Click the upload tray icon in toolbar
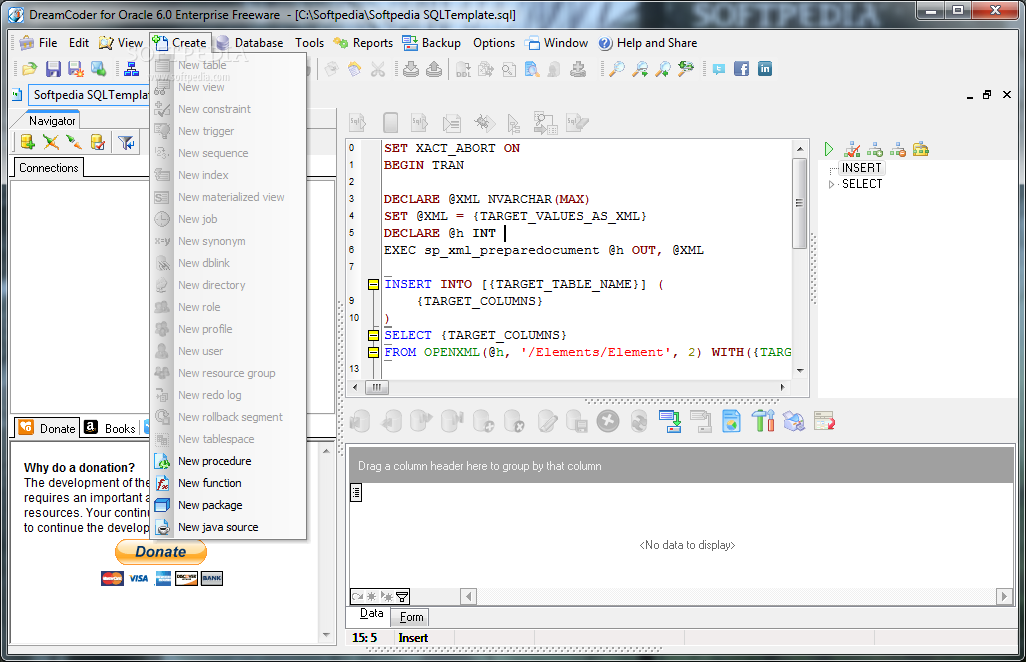This screenshot has width=1026, height=662. click(434, 69)
